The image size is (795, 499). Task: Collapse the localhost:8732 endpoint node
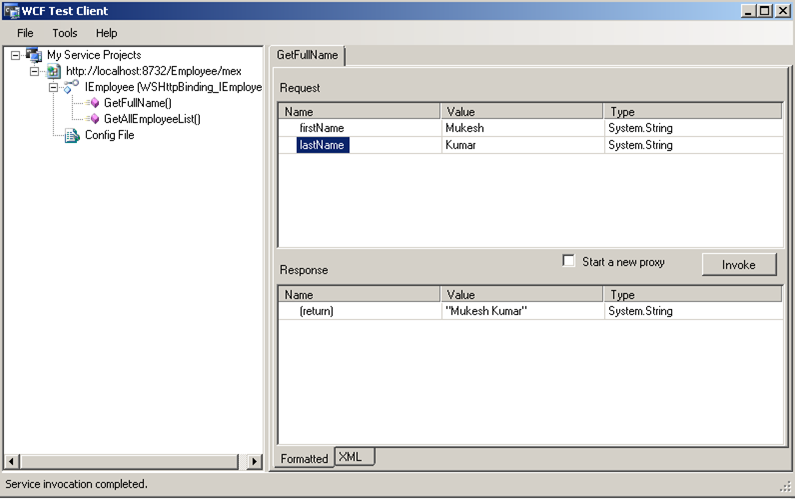[34, 72]
